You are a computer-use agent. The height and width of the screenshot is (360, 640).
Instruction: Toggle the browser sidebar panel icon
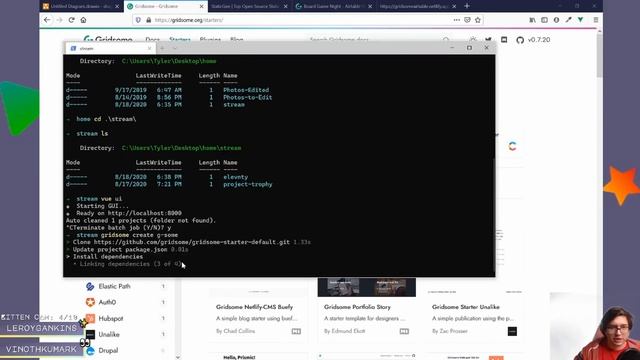point(544,20)
